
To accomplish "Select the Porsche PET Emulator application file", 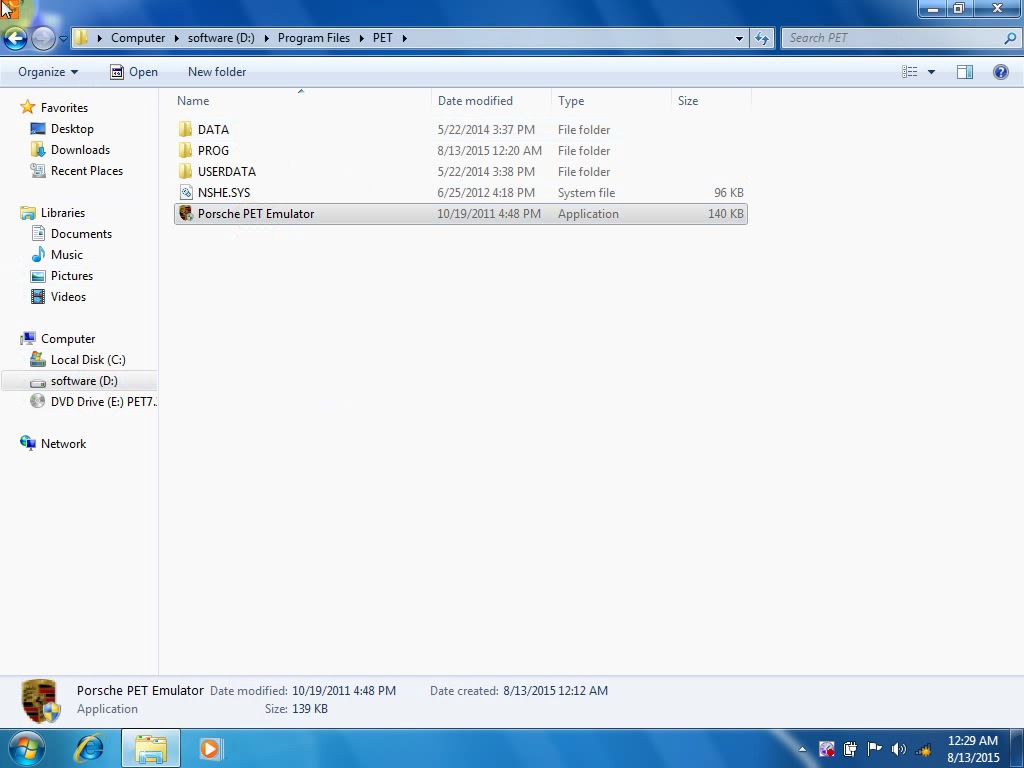I will coord(256,214).
